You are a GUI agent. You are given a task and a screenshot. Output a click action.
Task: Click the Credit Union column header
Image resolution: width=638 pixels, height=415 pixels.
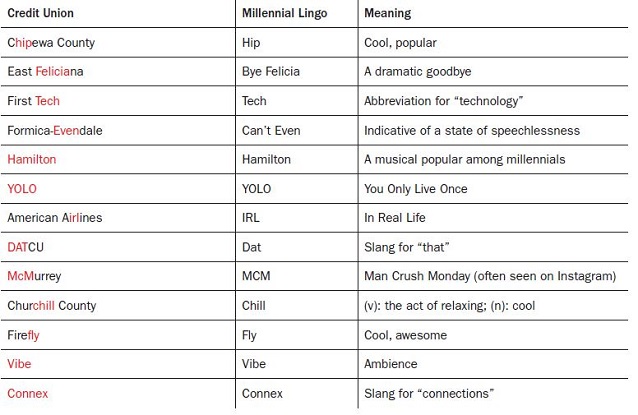click(x=40, y=14)
